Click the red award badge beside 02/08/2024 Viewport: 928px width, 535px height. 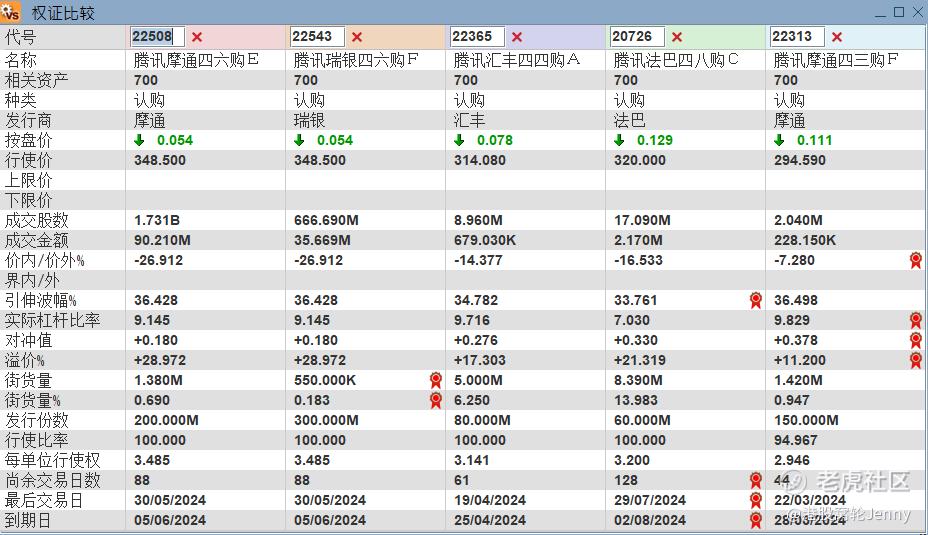point(756,520)
